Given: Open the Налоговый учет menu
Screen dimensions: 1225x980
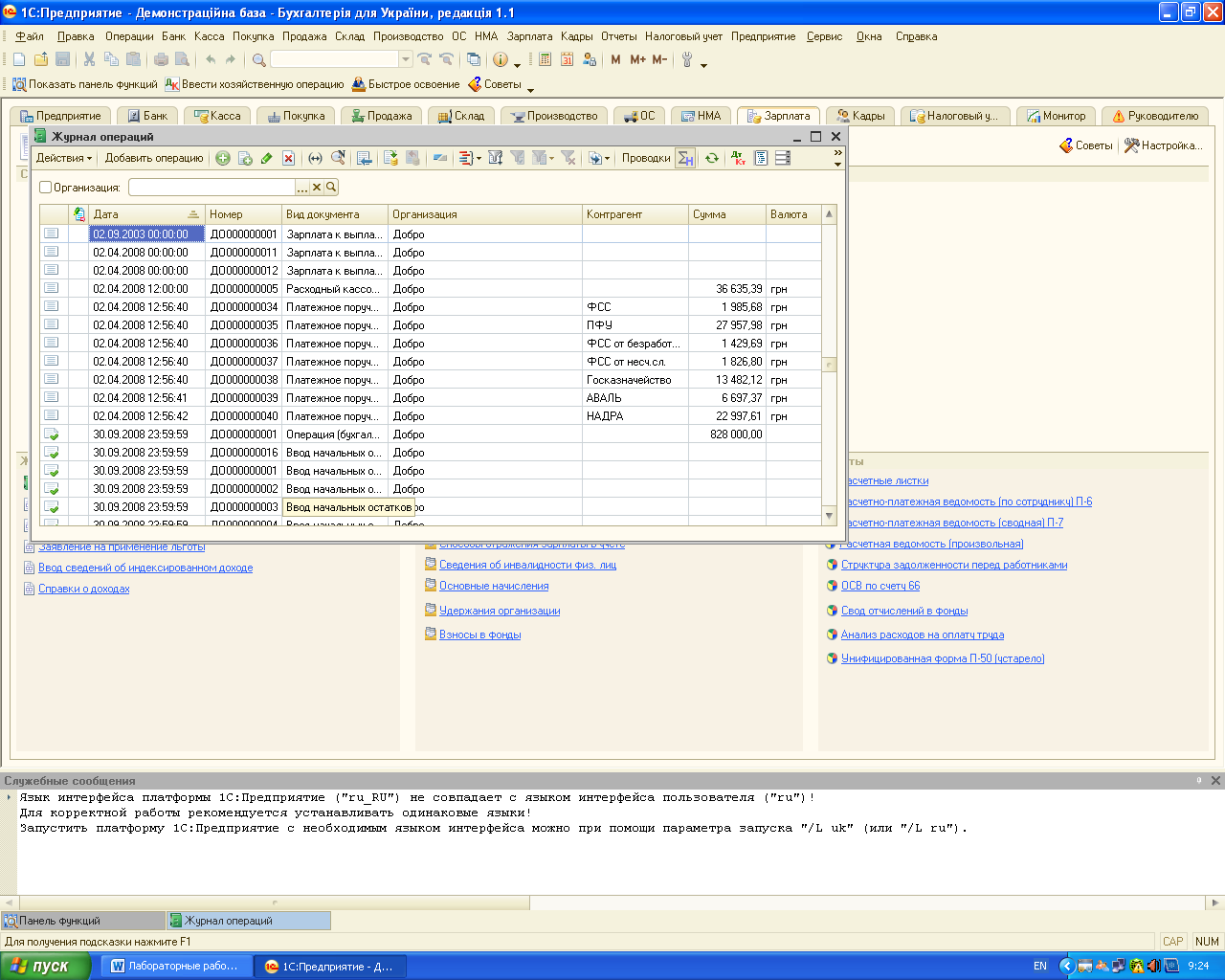Looking at the screenshot, I should (x=683, y=36).
